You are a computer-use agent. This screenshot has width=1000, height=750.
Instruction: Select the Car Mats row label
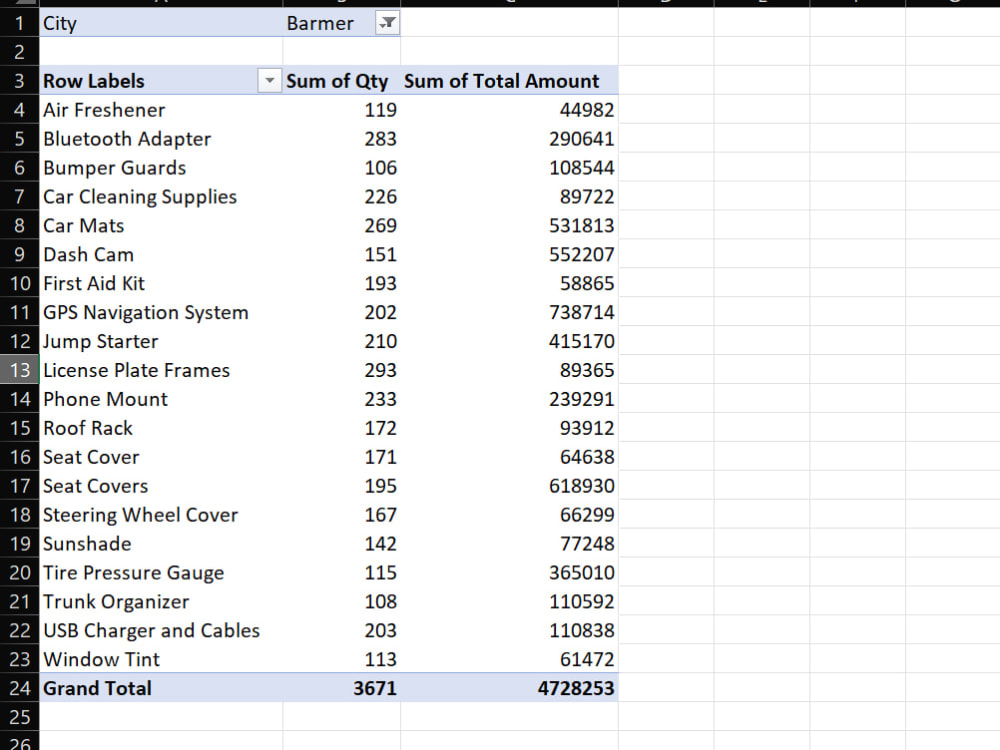click(x=161, y=225)
